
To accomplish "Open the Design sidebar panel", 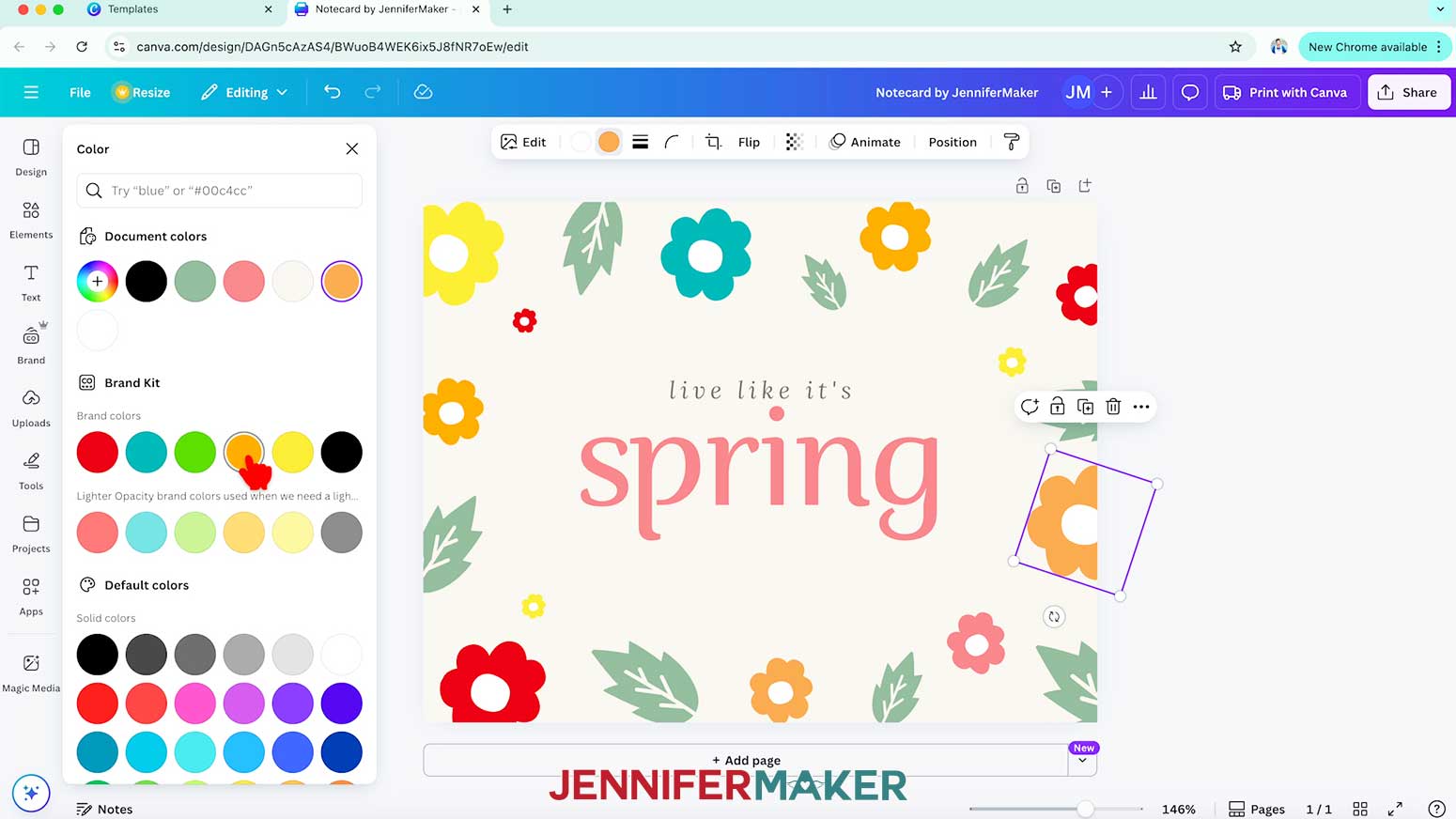I will (31, 157).
